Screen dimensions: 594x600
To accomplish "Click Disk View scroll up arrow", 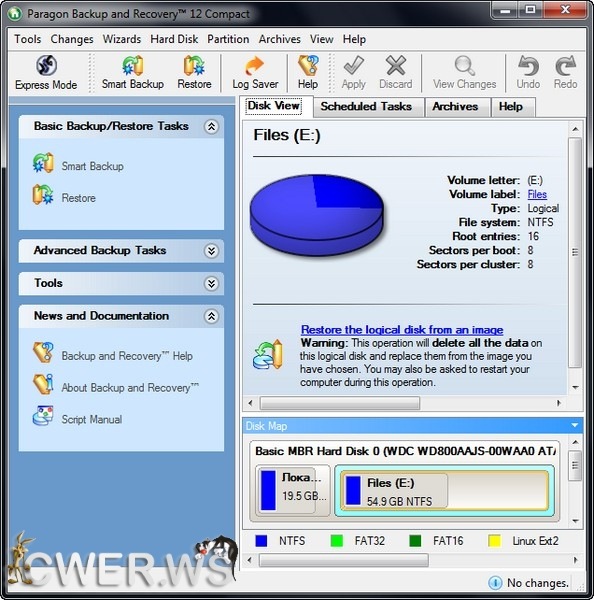I will [575, 129].
